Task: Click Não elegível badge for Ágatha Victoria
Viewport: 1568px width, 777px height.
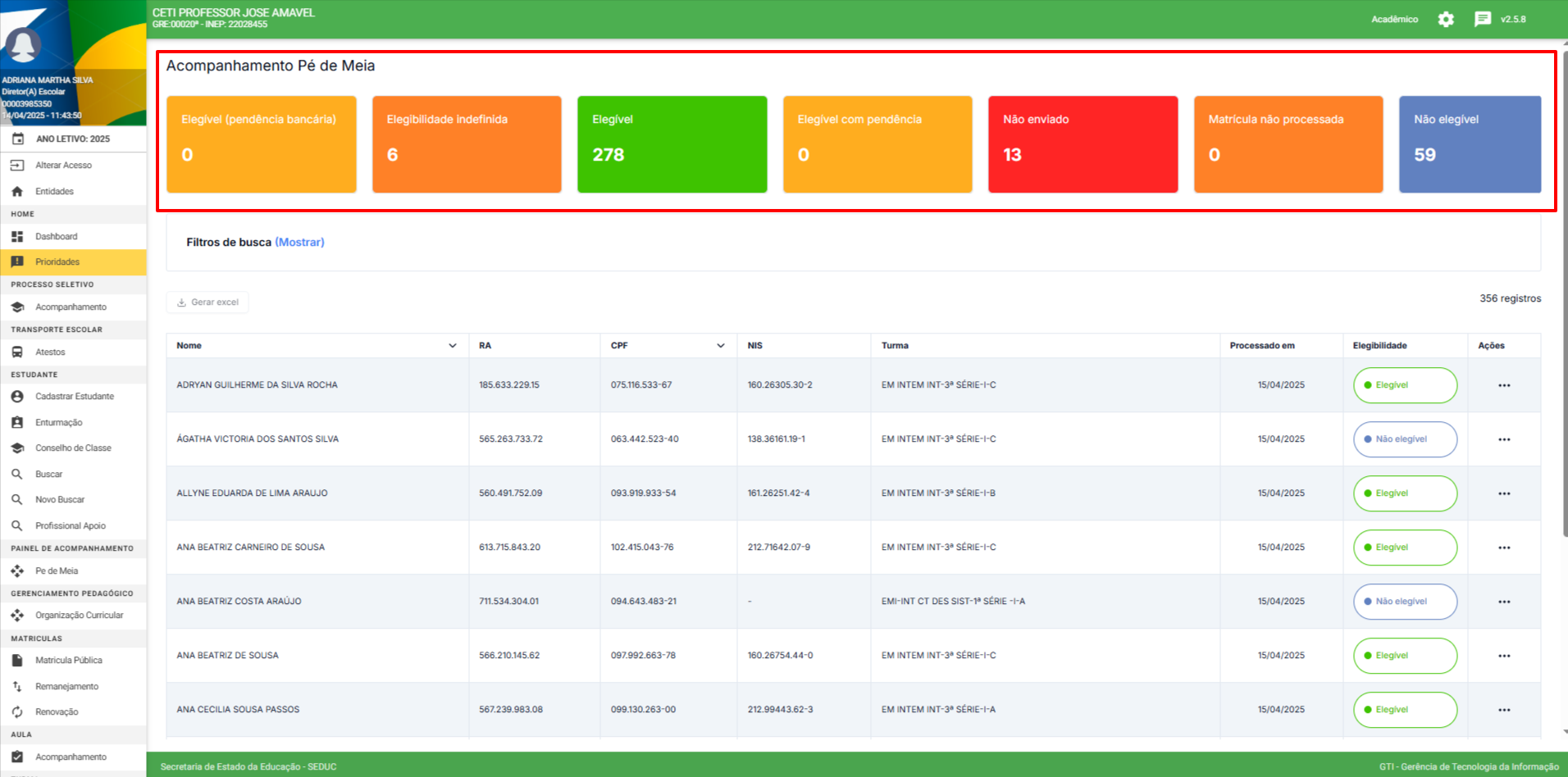Action: [1405, 439]
